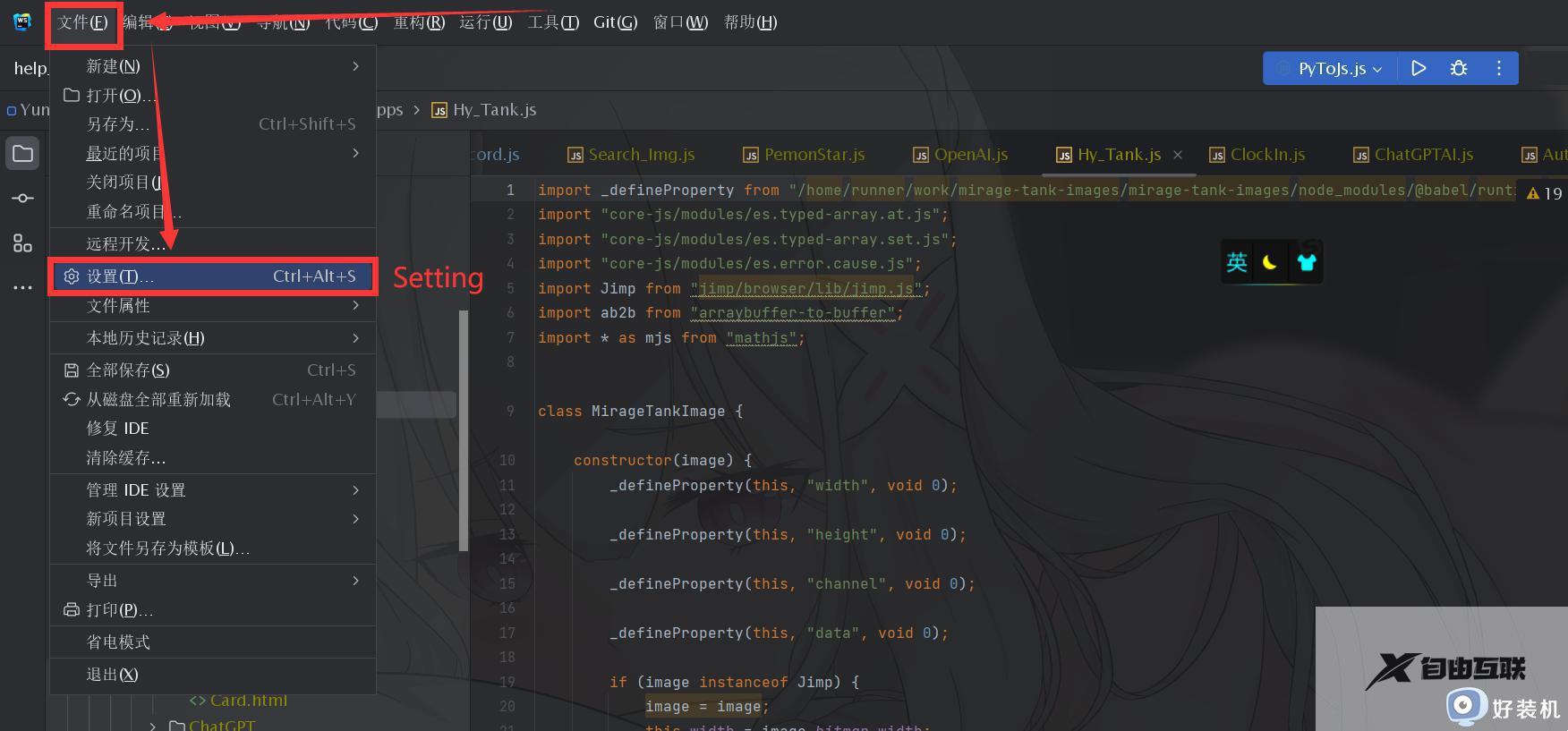
Task: Toggle the 英 input language indicator
Action: 1237,262
